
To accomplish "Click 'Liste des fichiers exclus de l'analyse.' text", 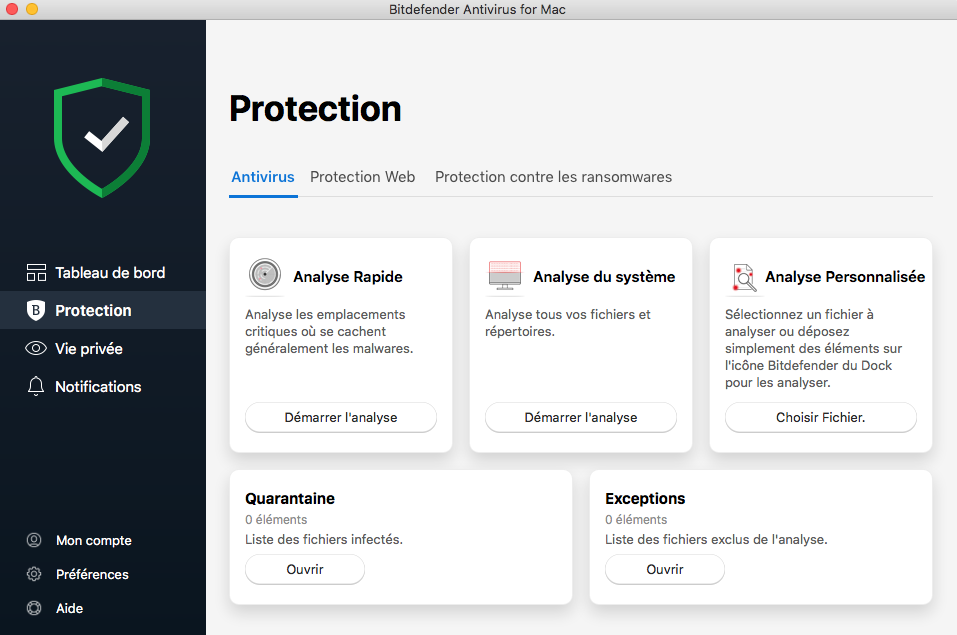I will [716, 539].
